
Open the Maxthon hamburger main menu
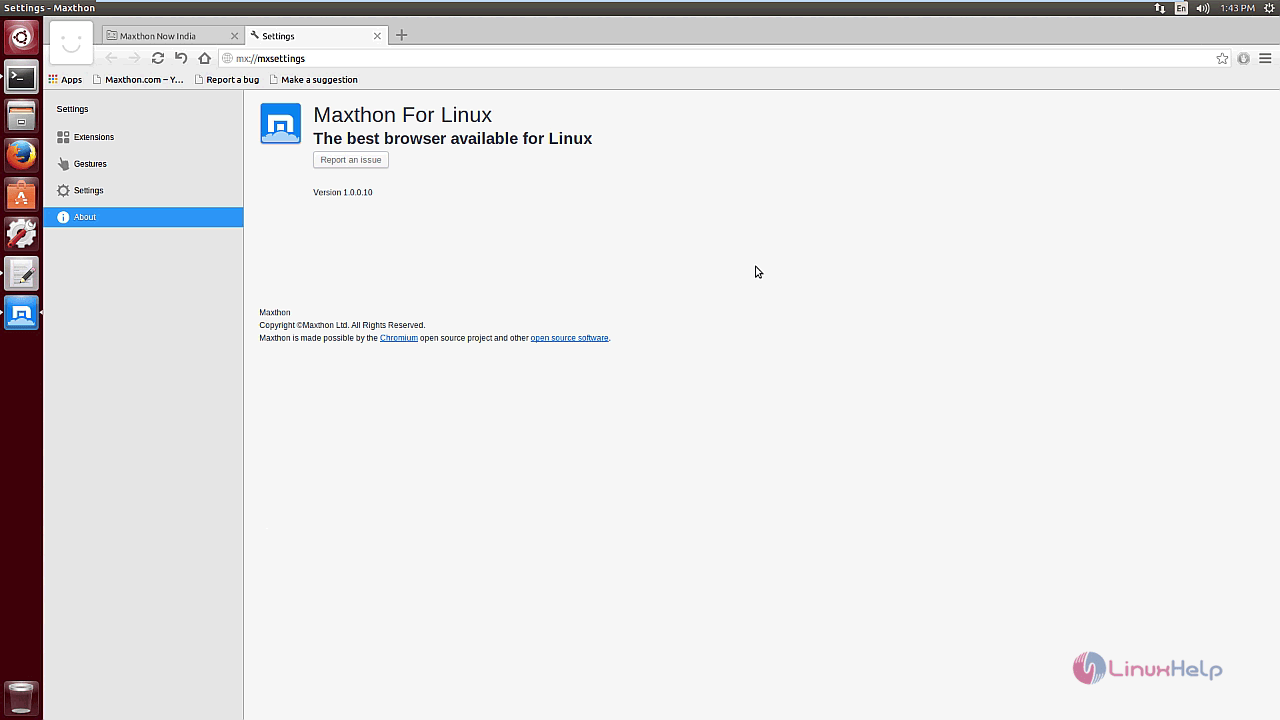coord(1265,58)
